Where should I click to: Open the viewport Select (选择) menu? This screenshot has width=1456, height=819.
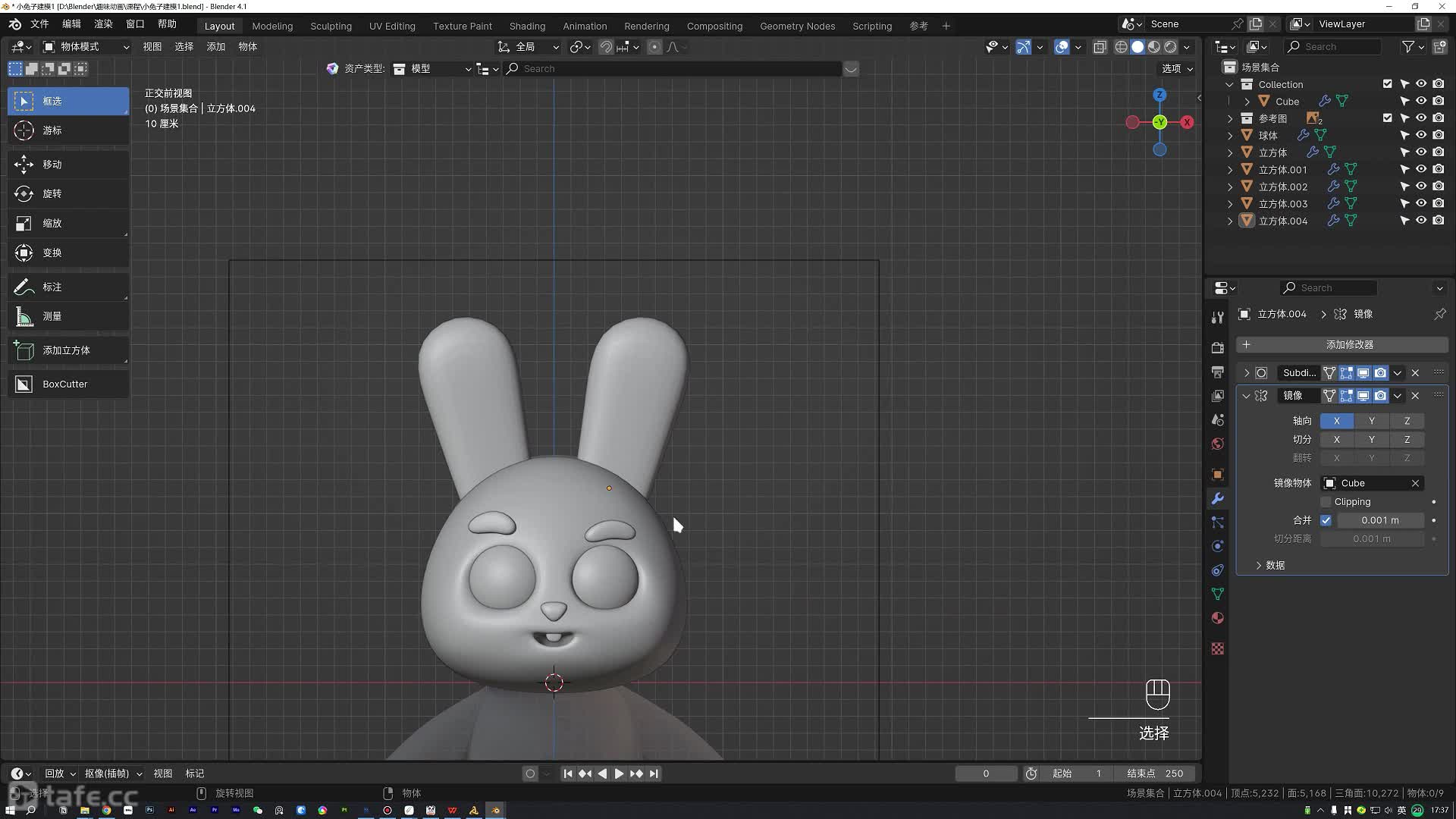pos(184,47)
